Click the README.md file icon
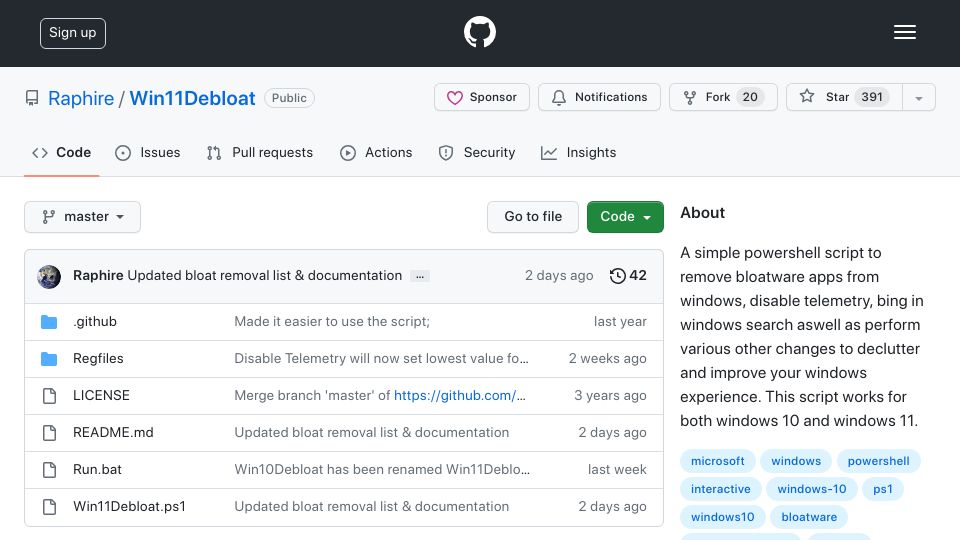960x540 pixels. (x=49, y=433)
